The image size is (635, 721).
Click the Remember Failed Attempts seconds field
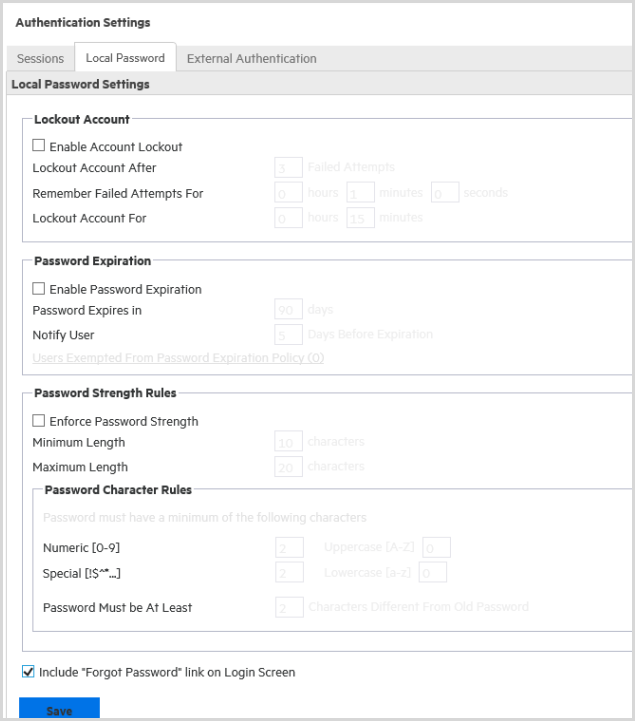click(445, 193)
